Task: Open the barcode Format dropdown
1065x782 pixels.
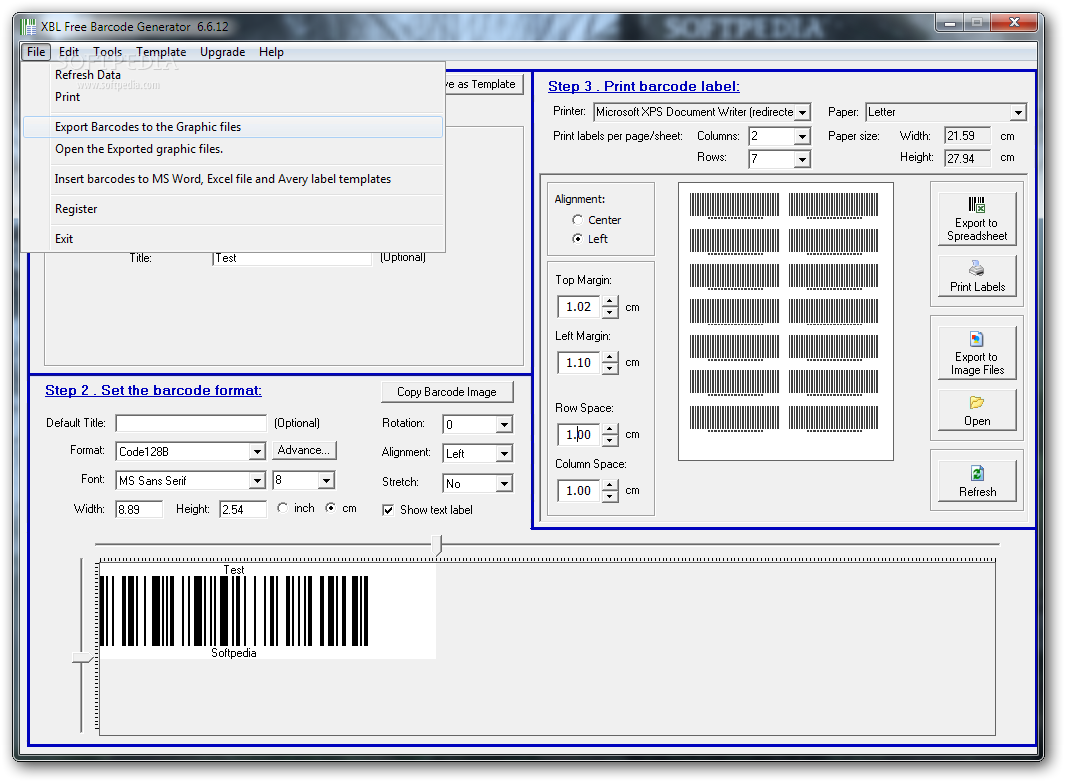Action: point(257,451)
